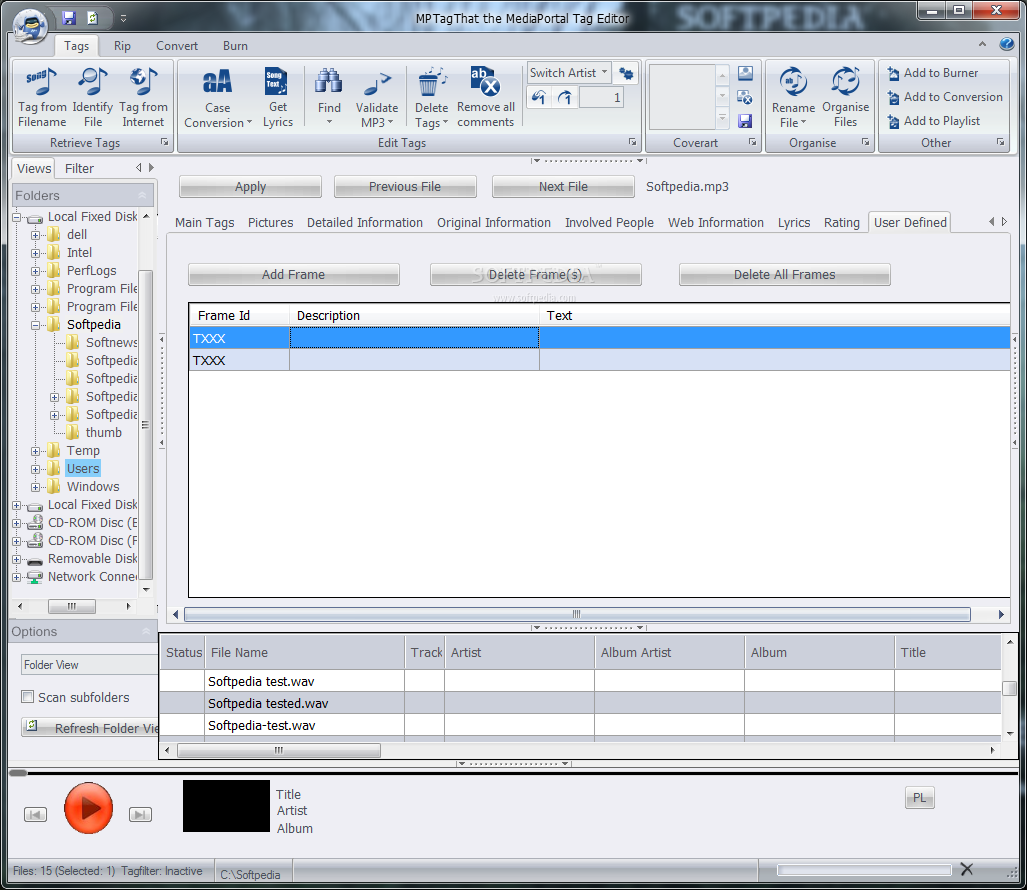This screenshot has height=890, width=1027.
Task: Open the Rip ribbon tab
Action: click(122, 46)
